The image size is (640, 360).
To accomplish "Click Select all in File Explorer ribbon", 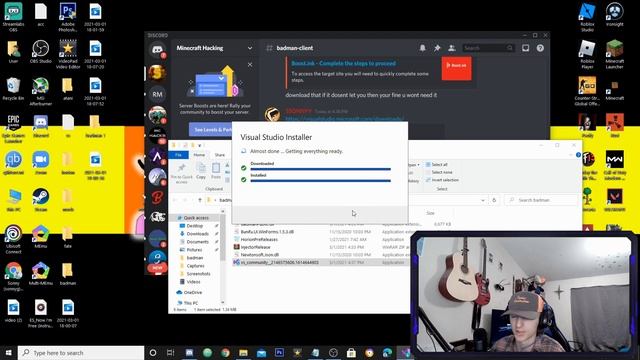I will coord(437,164).
